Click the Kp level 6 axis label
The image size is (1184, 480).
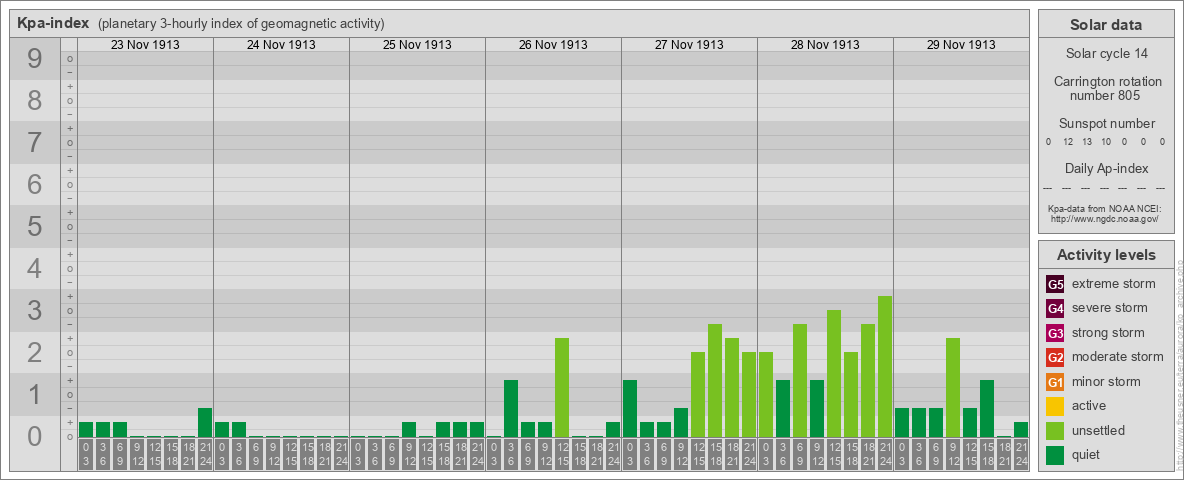pyautogui.click(x=35, y=184)
